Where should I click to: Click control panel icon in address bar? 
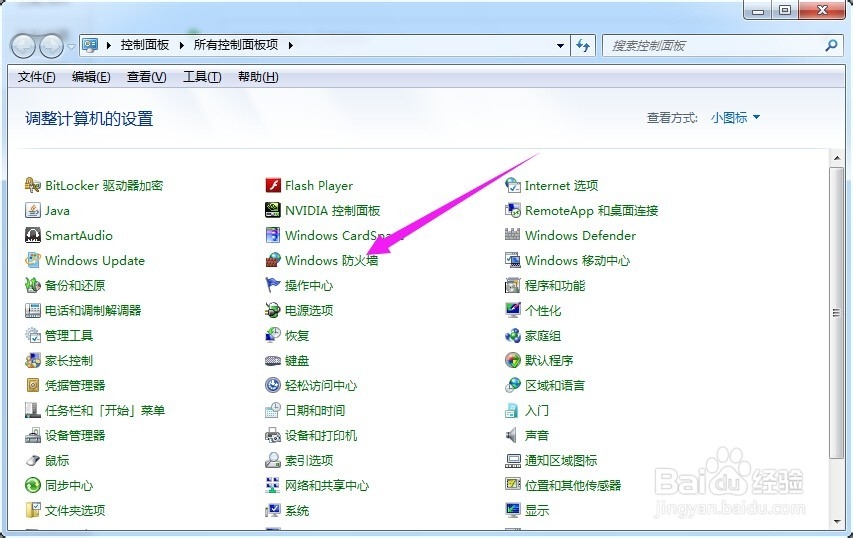90,45
